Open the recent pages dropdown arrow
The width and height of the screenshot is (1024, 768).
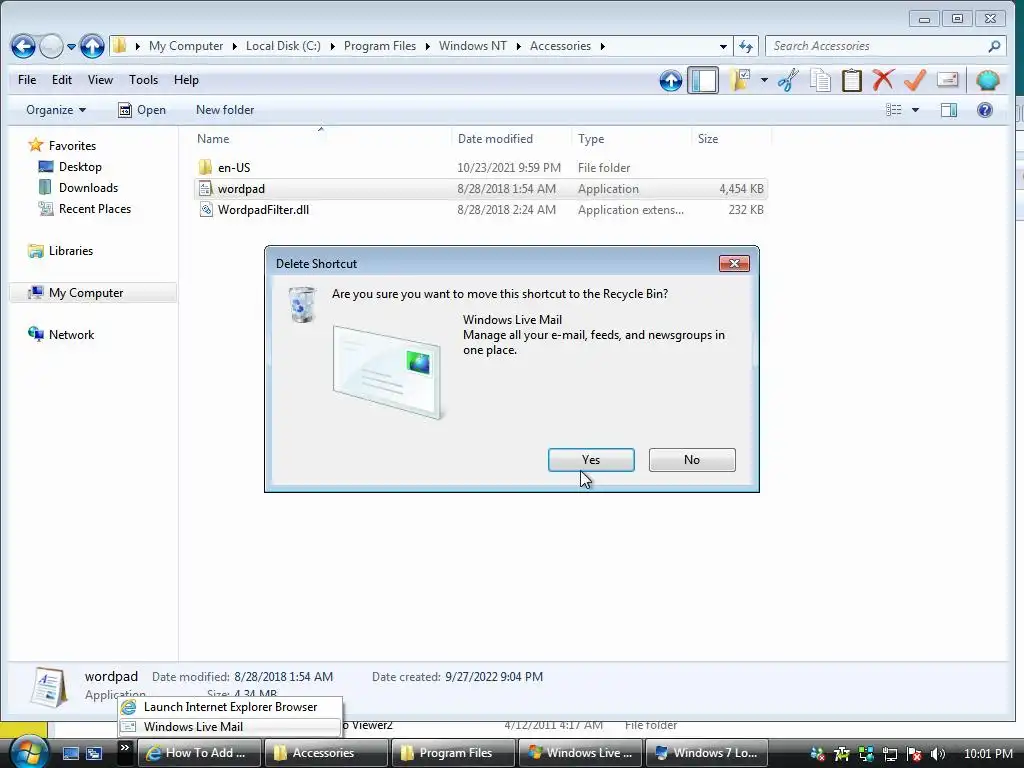pyautogui.click(x=71, y=46)
